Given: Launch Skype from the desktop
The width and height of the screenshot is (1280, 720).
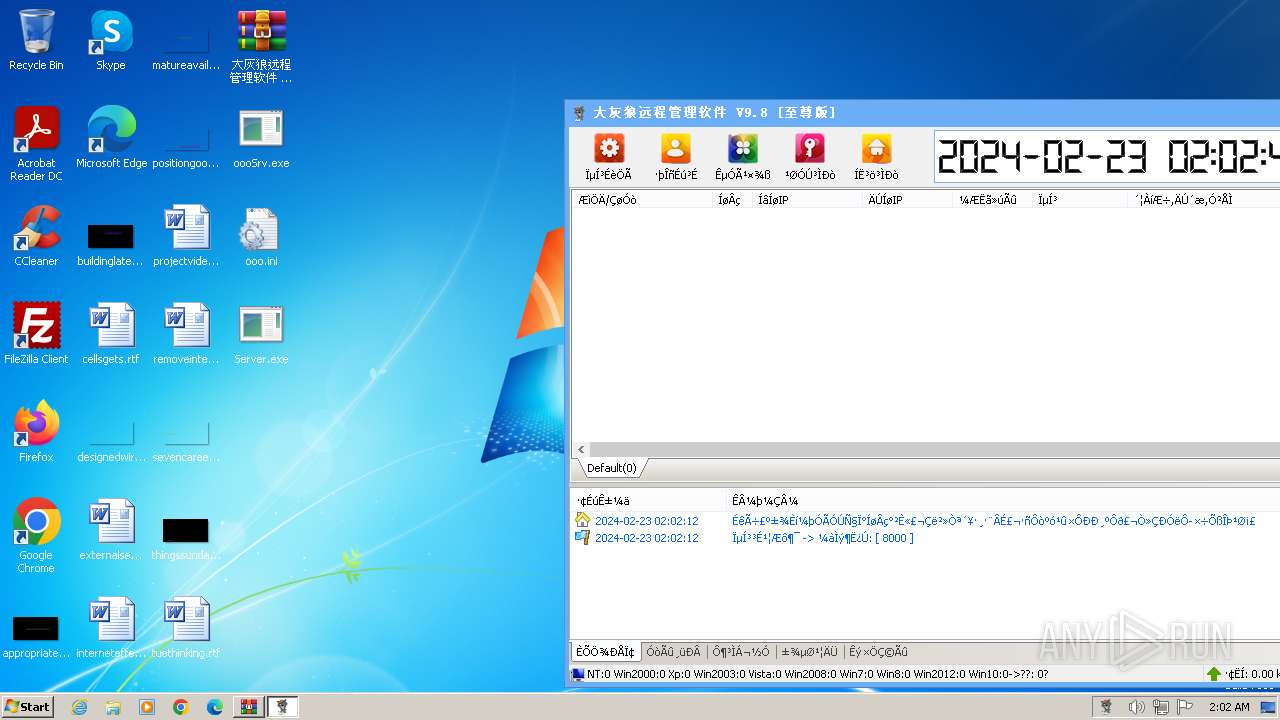Looking at the screenshot, I should point(111,40).
